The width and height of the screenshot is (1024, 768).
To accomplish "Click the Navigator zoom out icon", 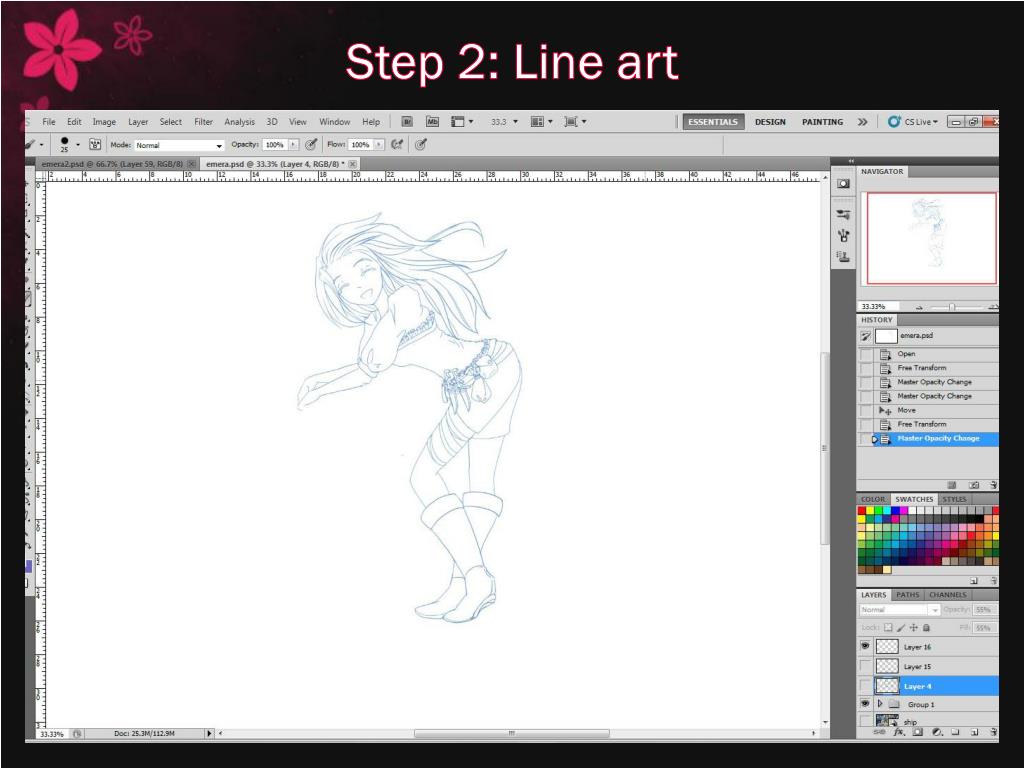I will point(920,307).
